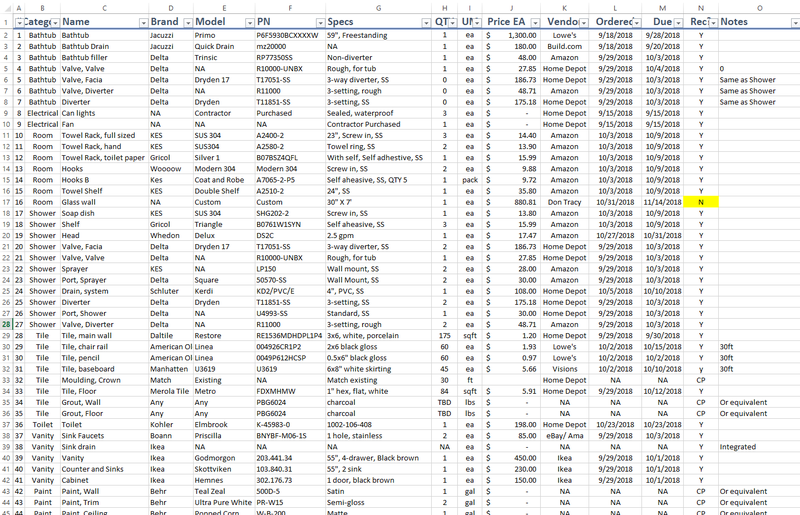This screenshot has height=515, width=800.
Task: Select row 40 by its row header
Action: pyautogui.click(x=6, y=458)
